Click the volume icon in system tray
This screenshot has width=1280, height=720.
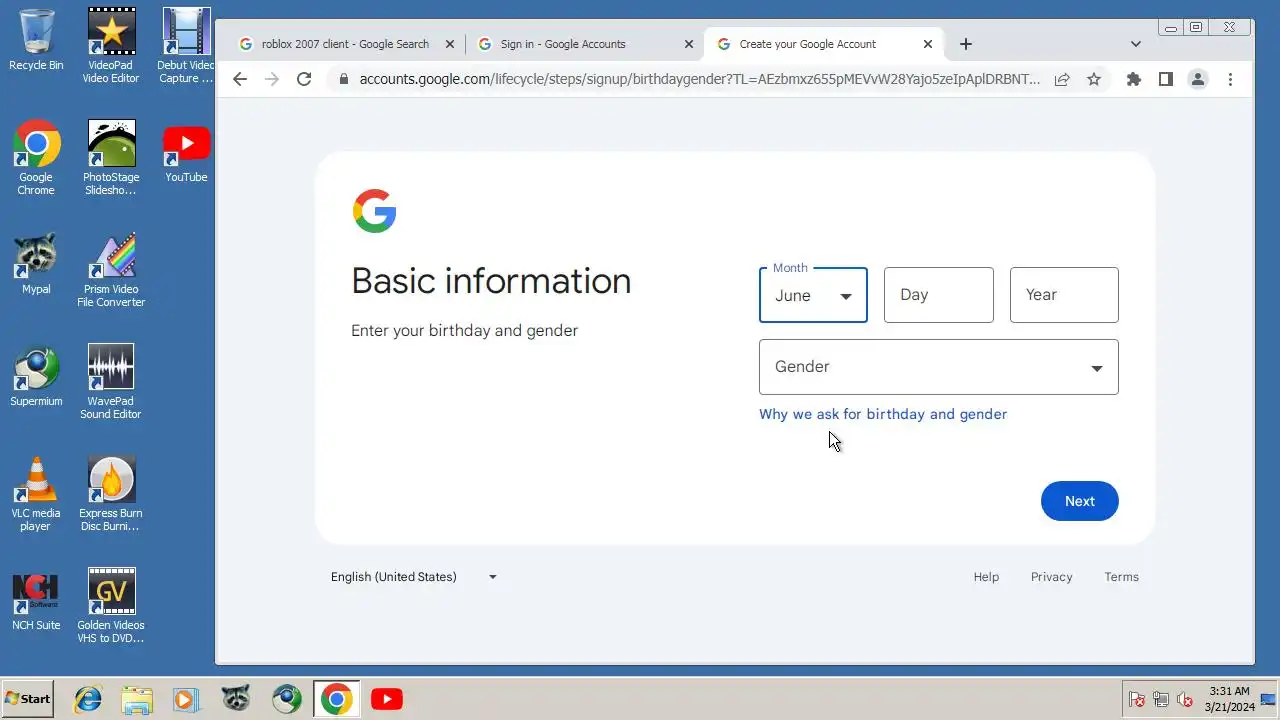tap(1185, 700)
